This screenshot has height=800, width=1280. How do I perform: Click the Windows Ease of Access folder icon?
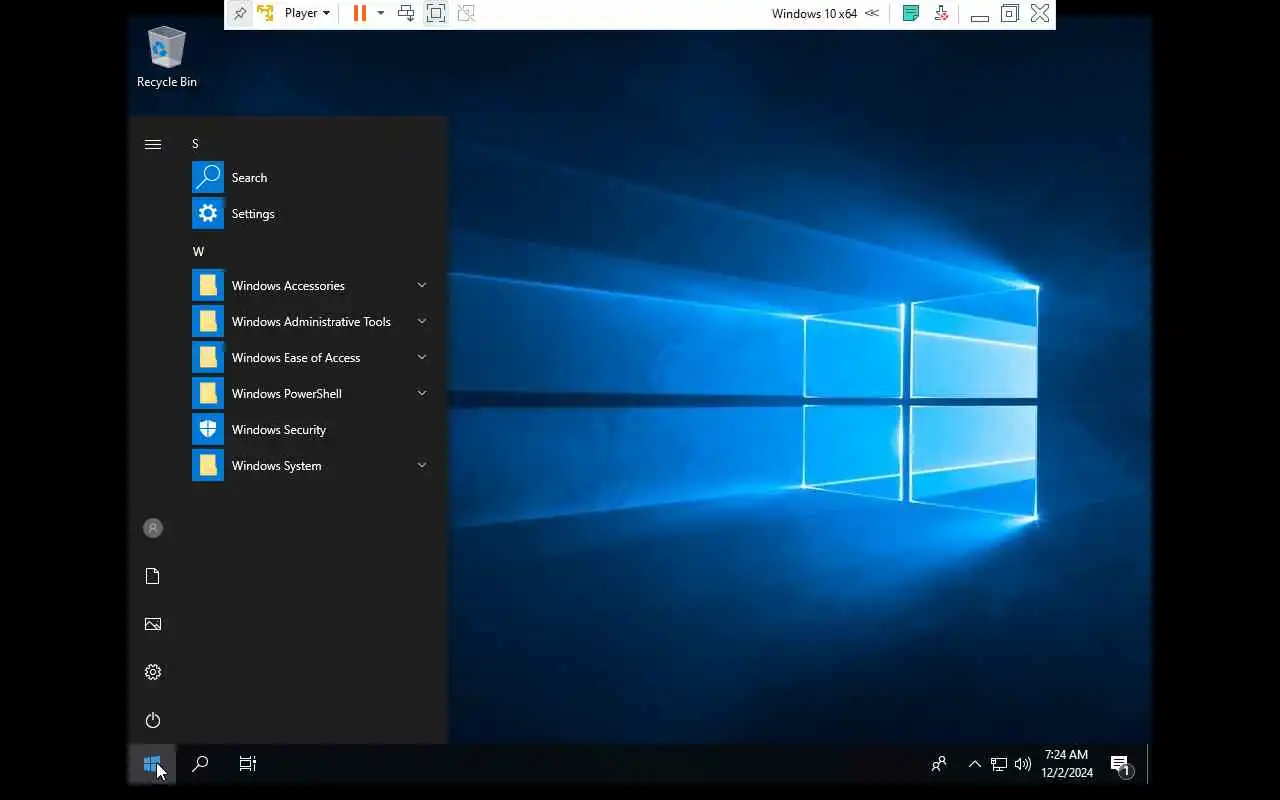(x=208, y=358)
